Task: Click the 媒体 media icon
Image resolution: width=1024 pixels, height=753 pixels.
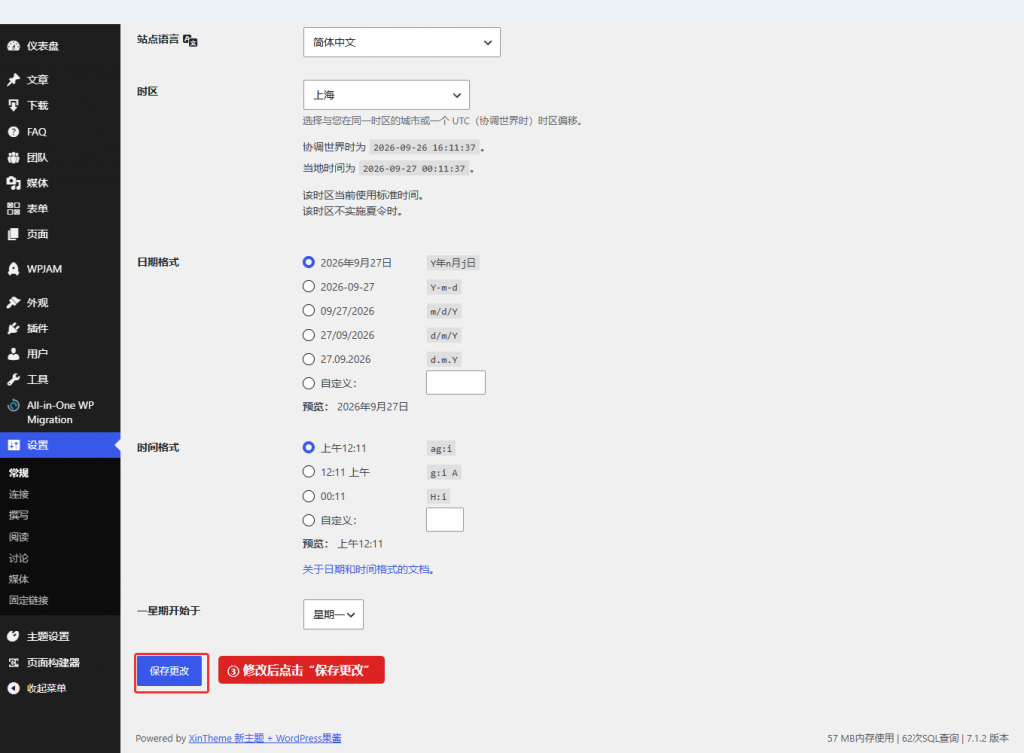Action: tap(13, 183)
